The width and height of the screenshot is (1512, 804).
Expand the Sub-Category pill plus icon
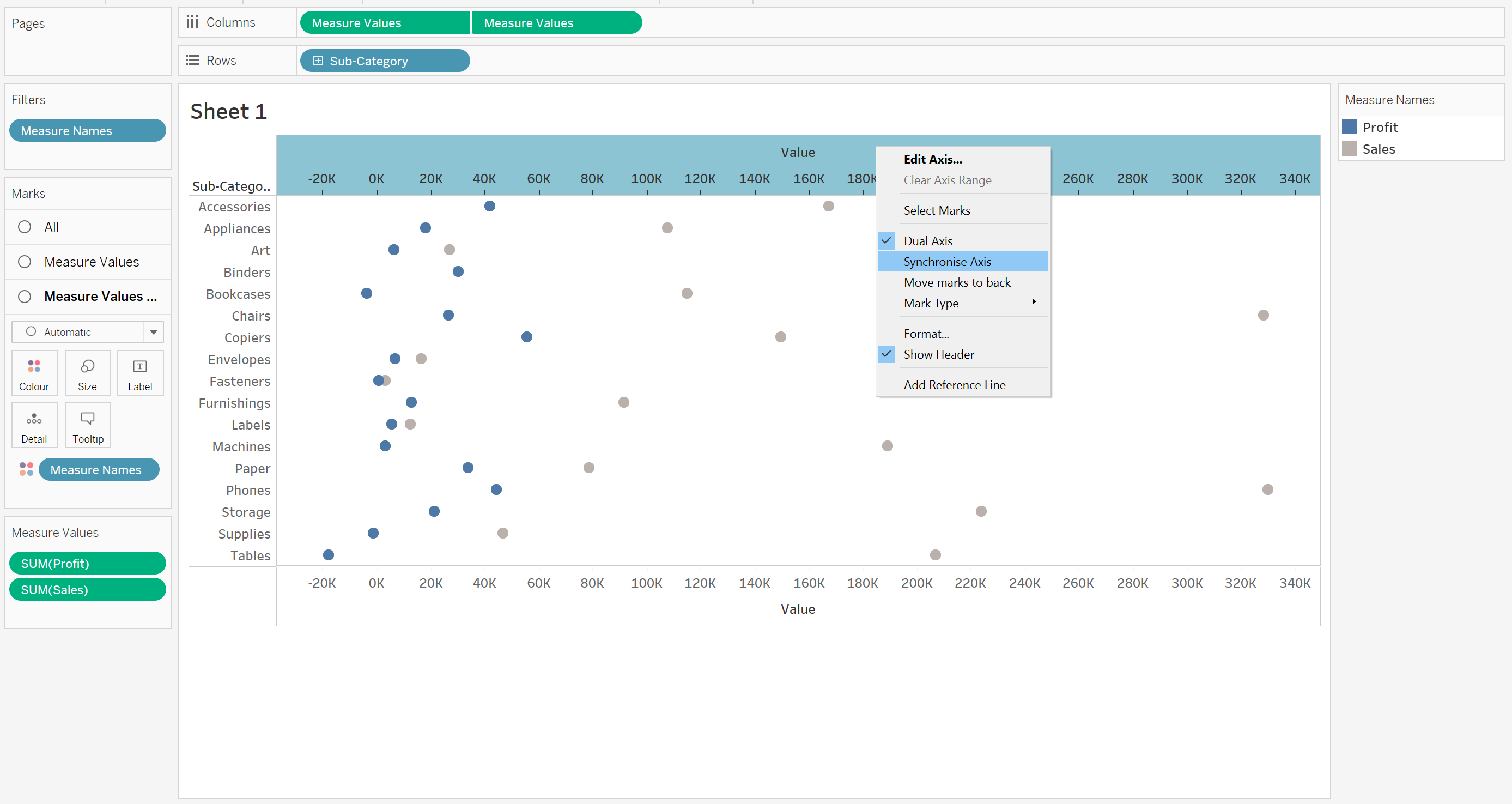[x=318, y=61]
